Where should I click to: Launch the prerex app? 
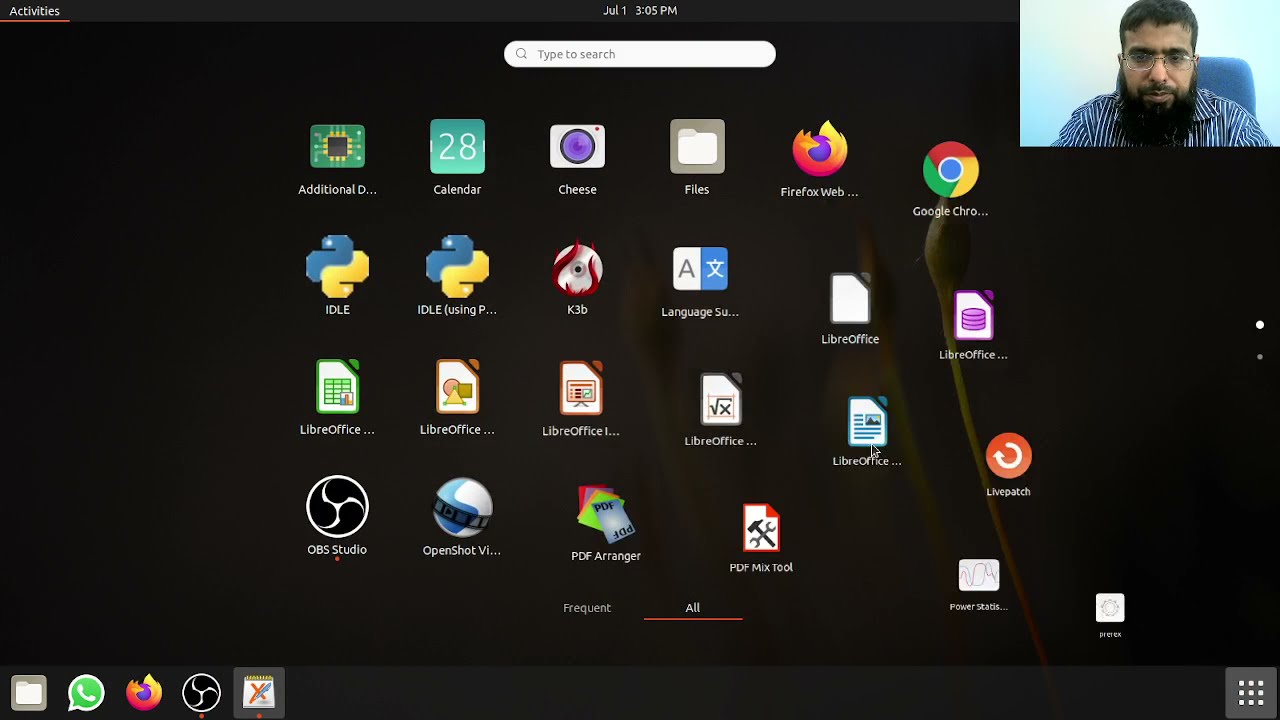point(1110,608)
